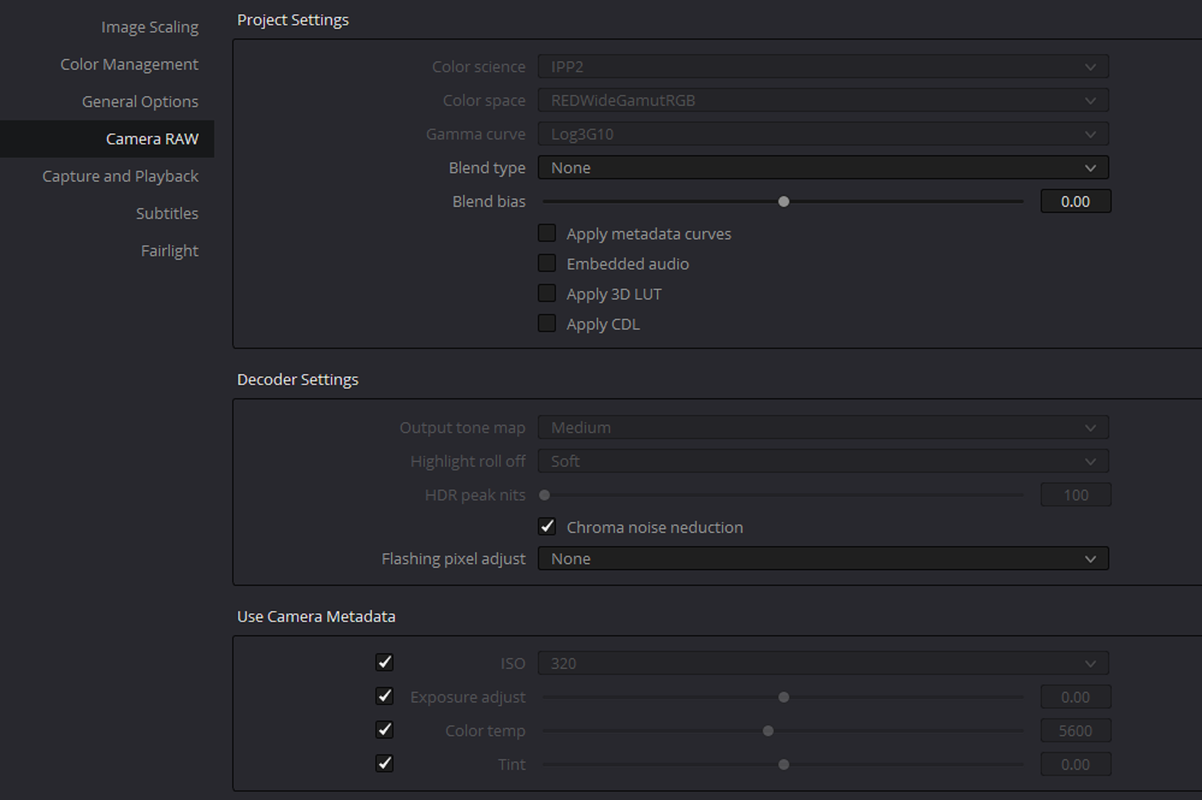Click the Tint value field

(1076, 765)
